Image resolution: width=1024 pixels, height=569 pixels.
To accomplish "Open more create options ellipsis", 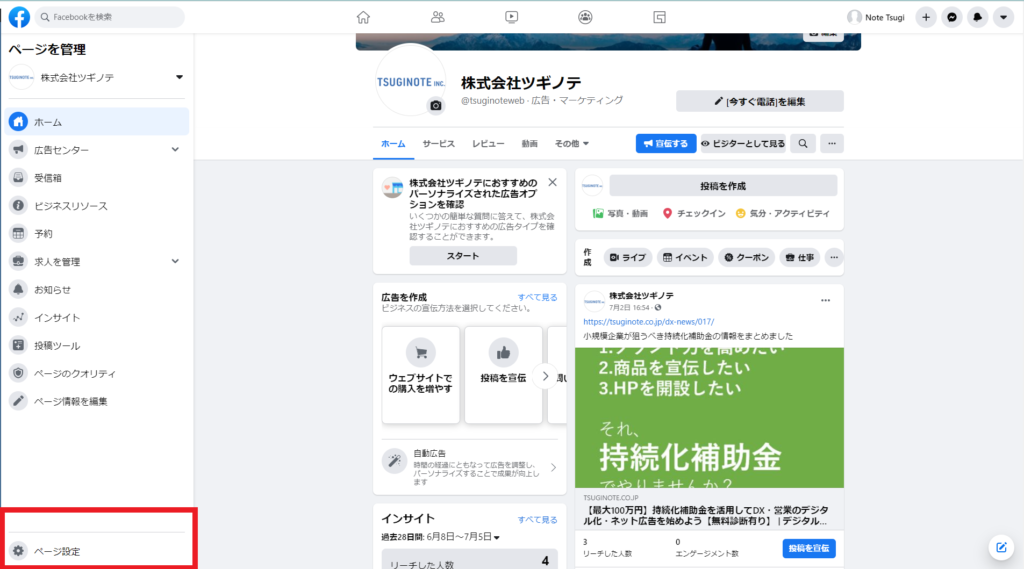I will [x=834, y=257].
